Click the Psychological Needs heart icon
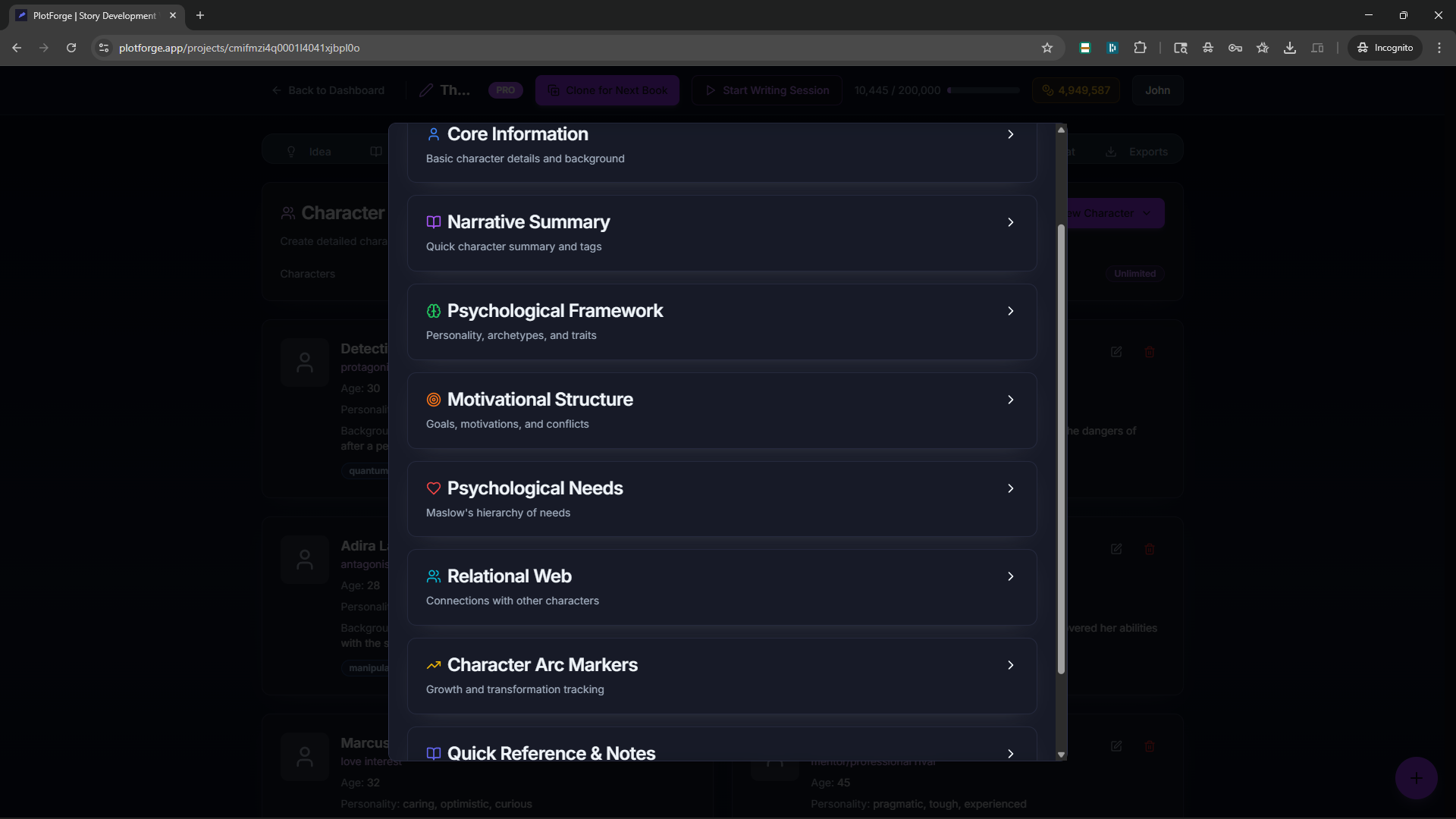Image resolution: width=1456 pixels, height=819 pixels. tap(434, 488)
